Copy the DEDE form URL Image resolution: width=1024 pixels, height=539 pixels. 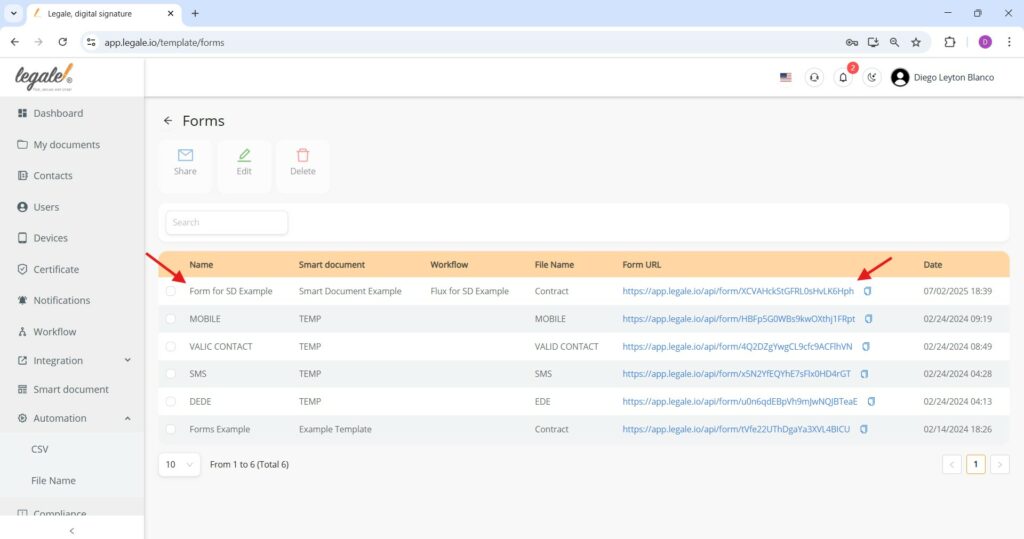tap(871, 401)
